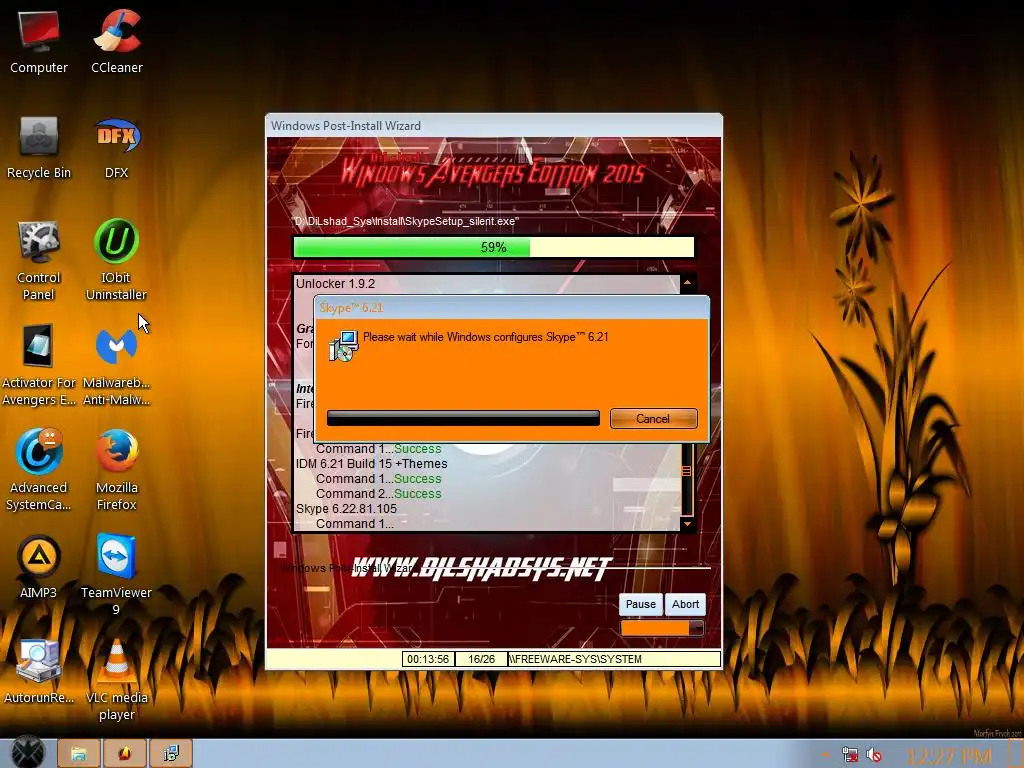Click the SkypeSetup_silent.exe path text

coord(407,221)
